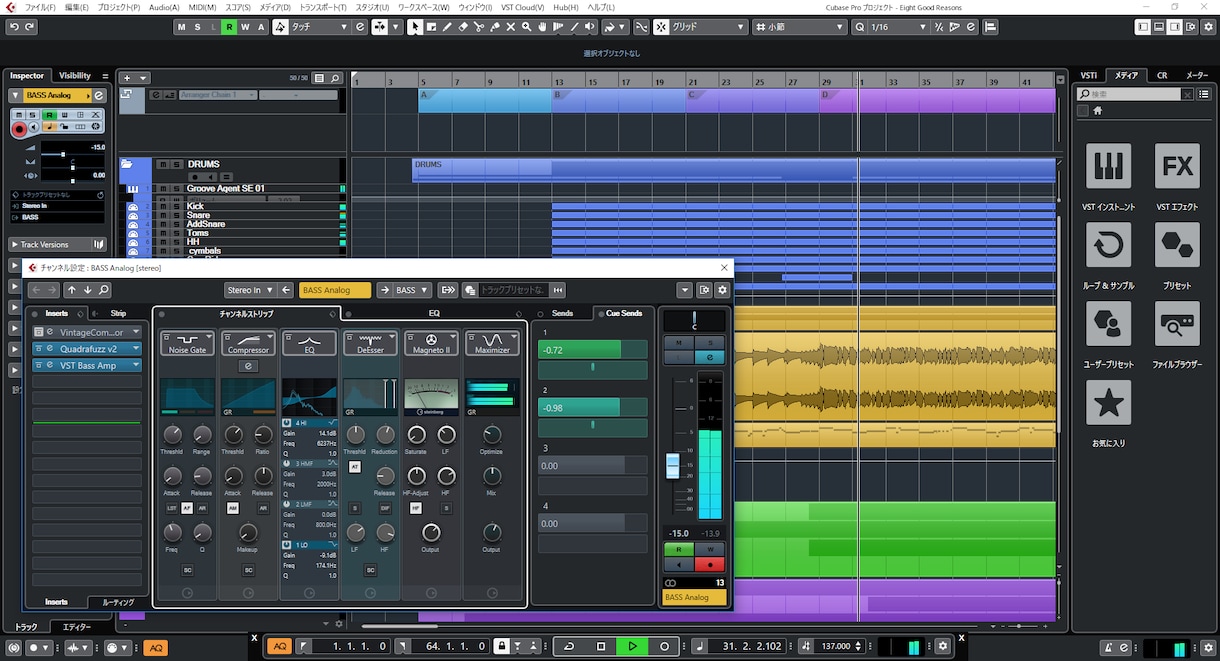
Task: Open the File Browser tile
Action: pyautogui.click(x=1177, y=324)
